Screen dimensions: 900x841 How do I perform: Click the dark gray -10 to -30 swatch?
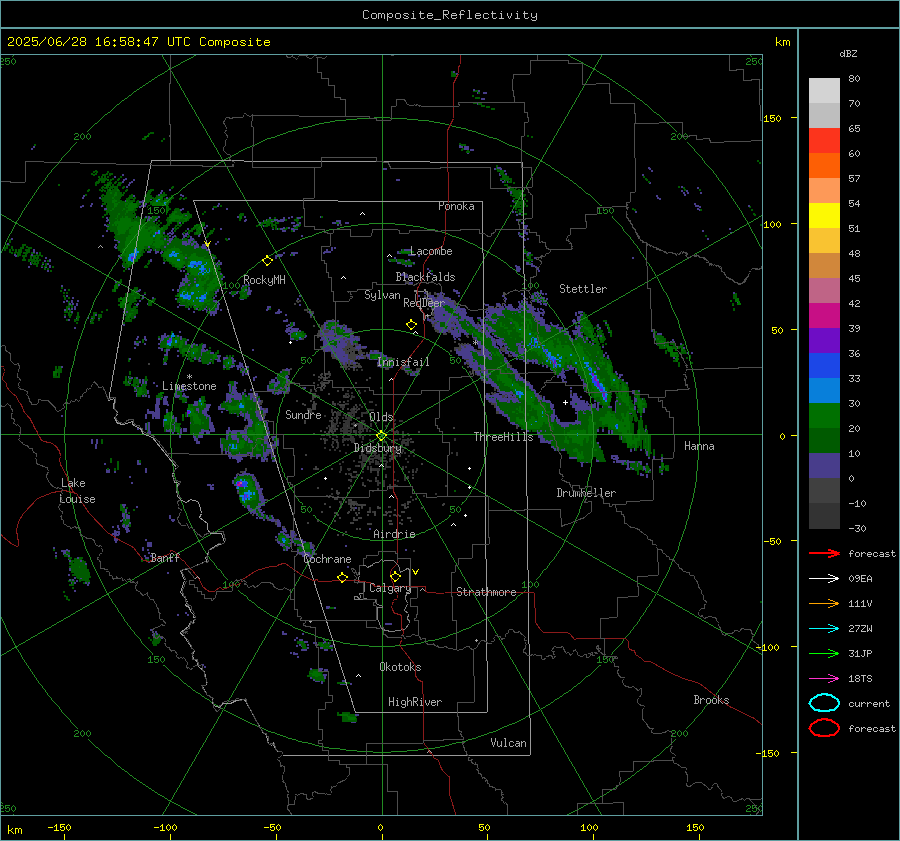point(824,516)
